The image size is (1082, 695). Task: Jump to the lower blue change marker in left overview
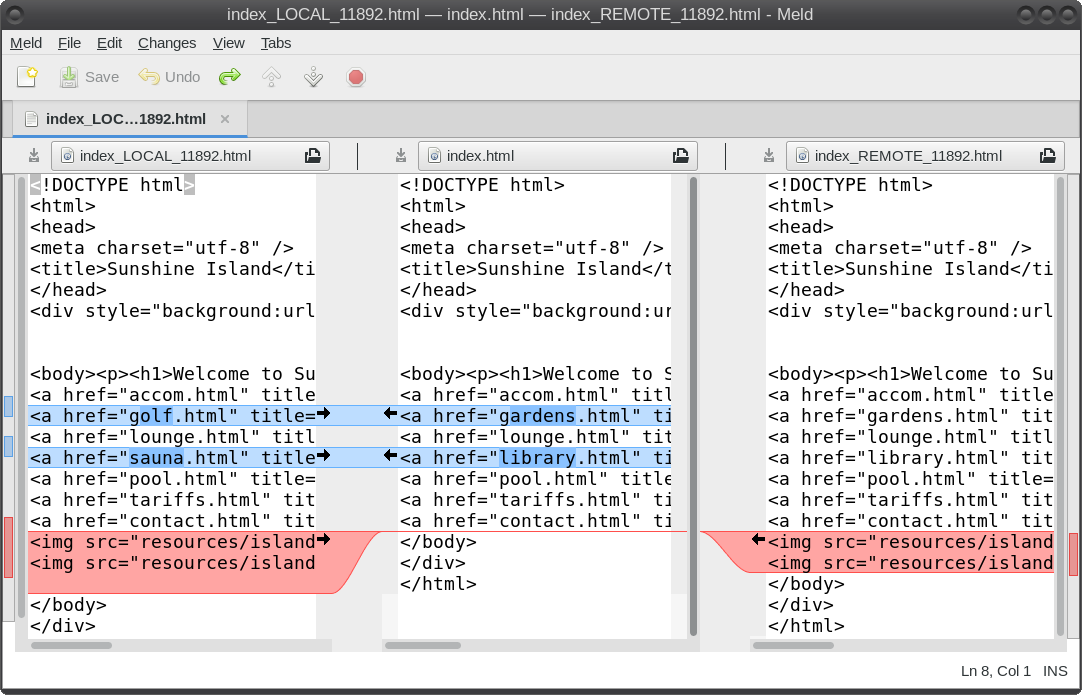8,447
